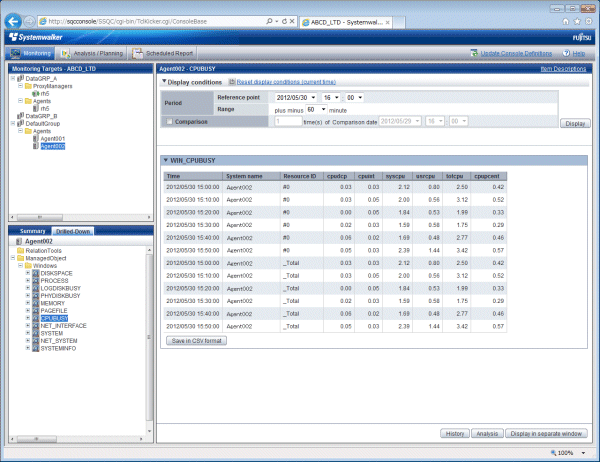This screenshot has height=462, width=600.
Task: Select the CPUBUSY tree item
Action: coord(54,318)
